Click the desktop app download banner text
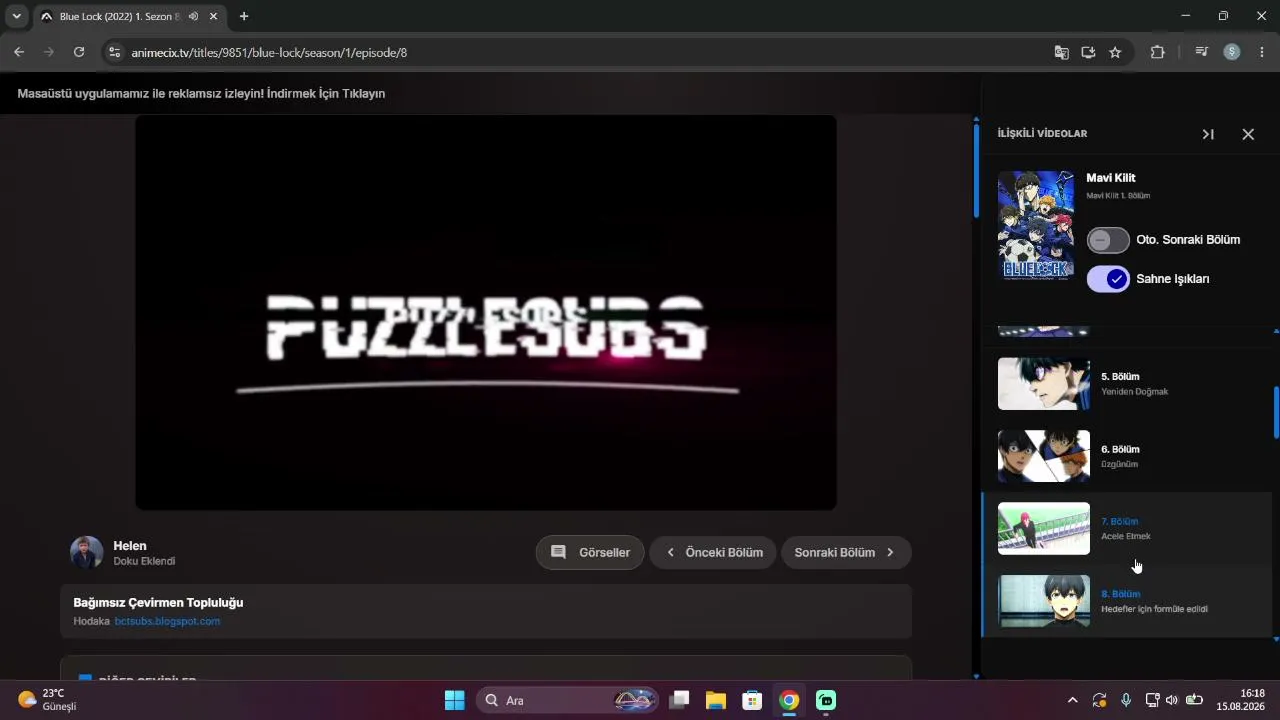The image size is (1280, 720). [x=201, y=94]
